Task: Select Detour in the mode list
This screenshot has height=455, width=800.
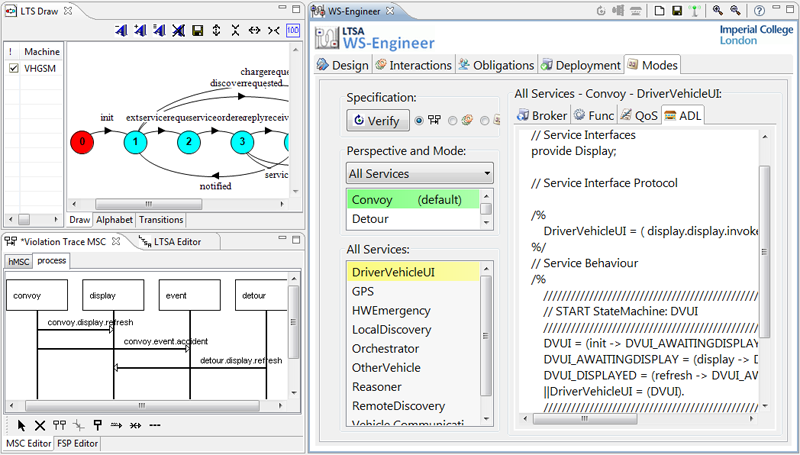Action: (370, 218)
